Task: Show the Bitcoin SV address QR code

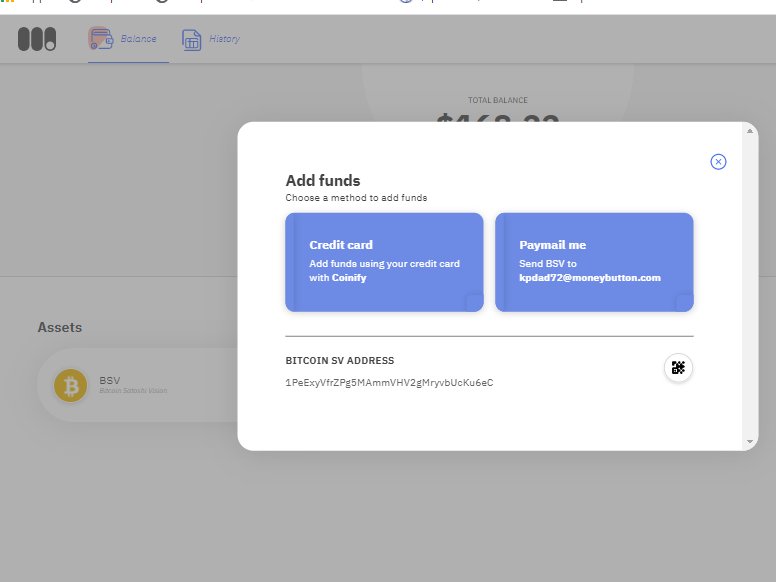Action: [678, 368]
